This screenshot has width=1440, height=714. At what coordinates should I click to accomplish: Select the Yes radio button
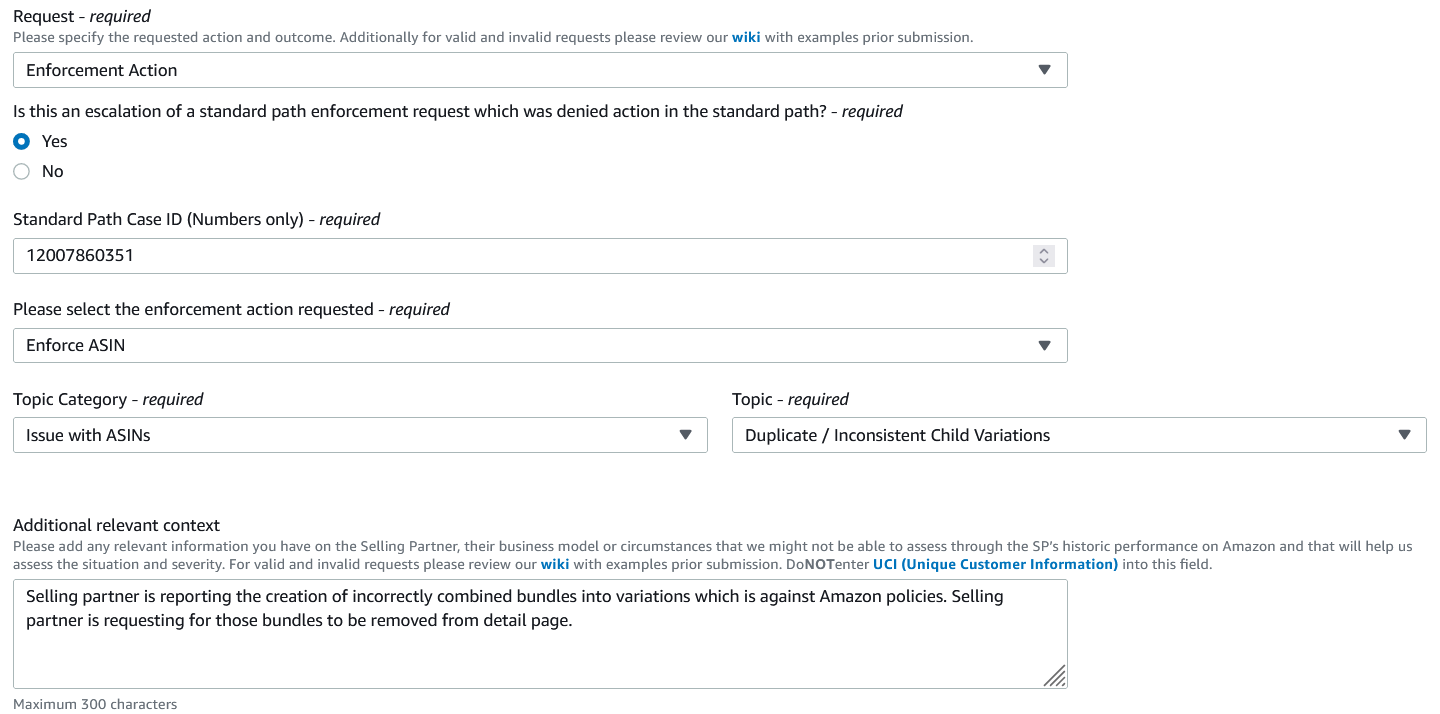22,141
